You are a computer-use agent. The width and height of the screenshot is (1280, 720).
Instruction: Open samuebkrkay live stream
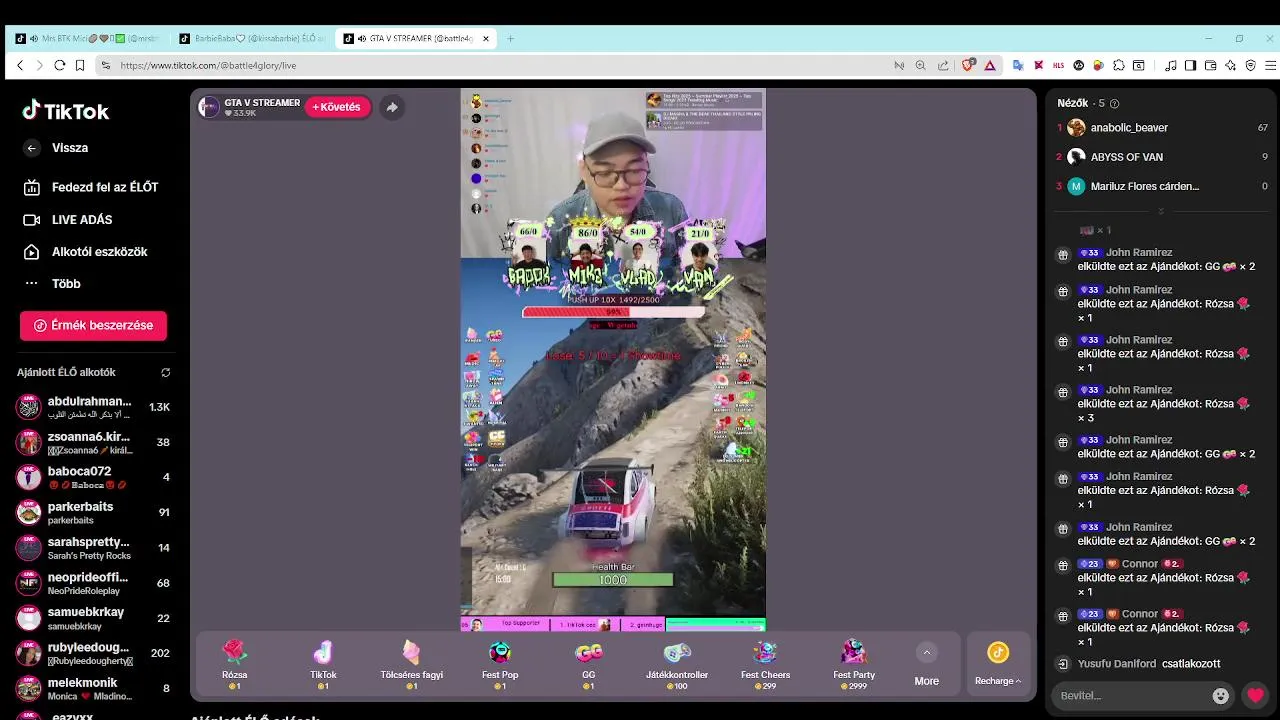point(93,618)
